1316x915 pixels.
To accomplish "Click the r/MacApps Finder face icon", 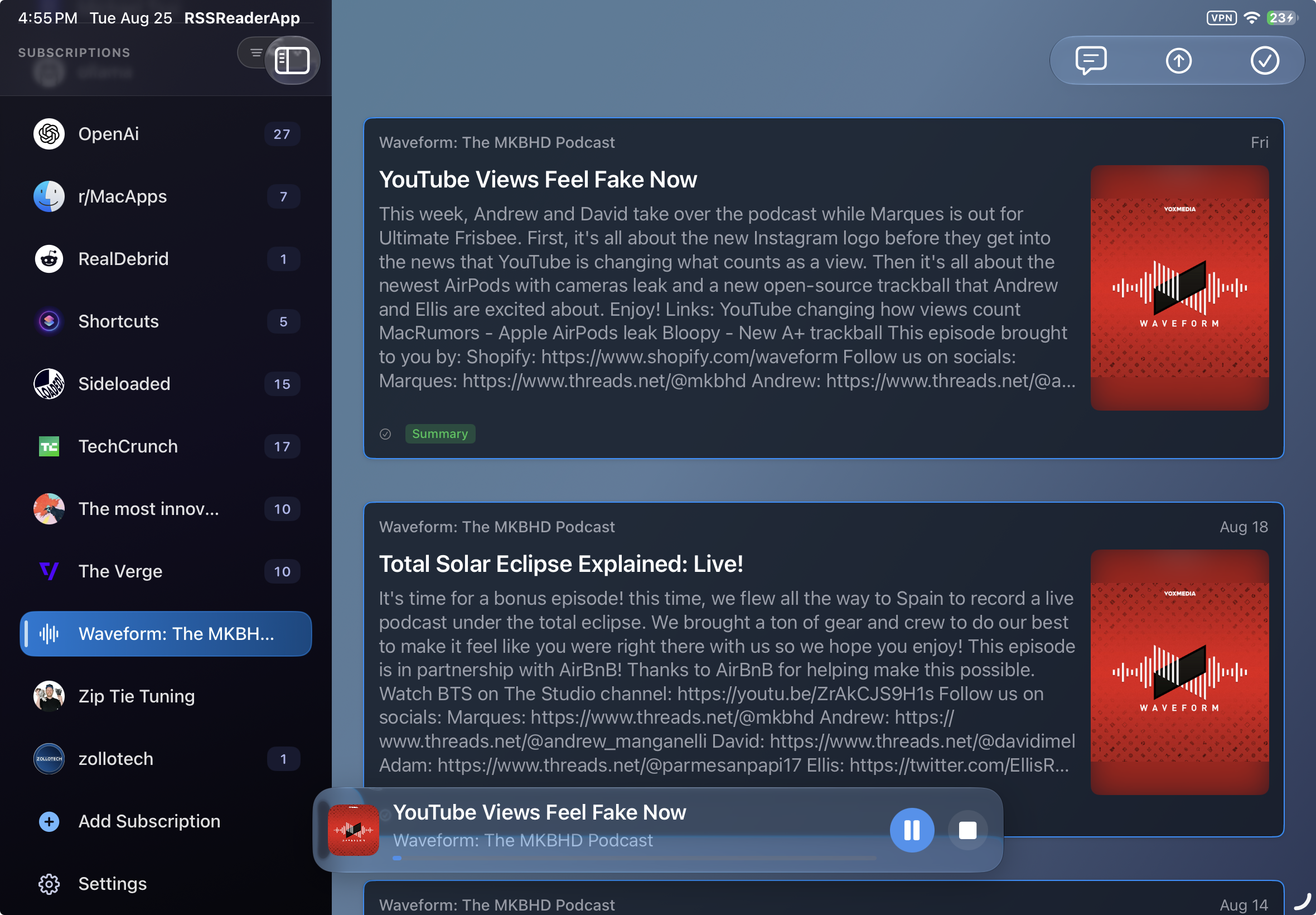I will pos(49,196).
